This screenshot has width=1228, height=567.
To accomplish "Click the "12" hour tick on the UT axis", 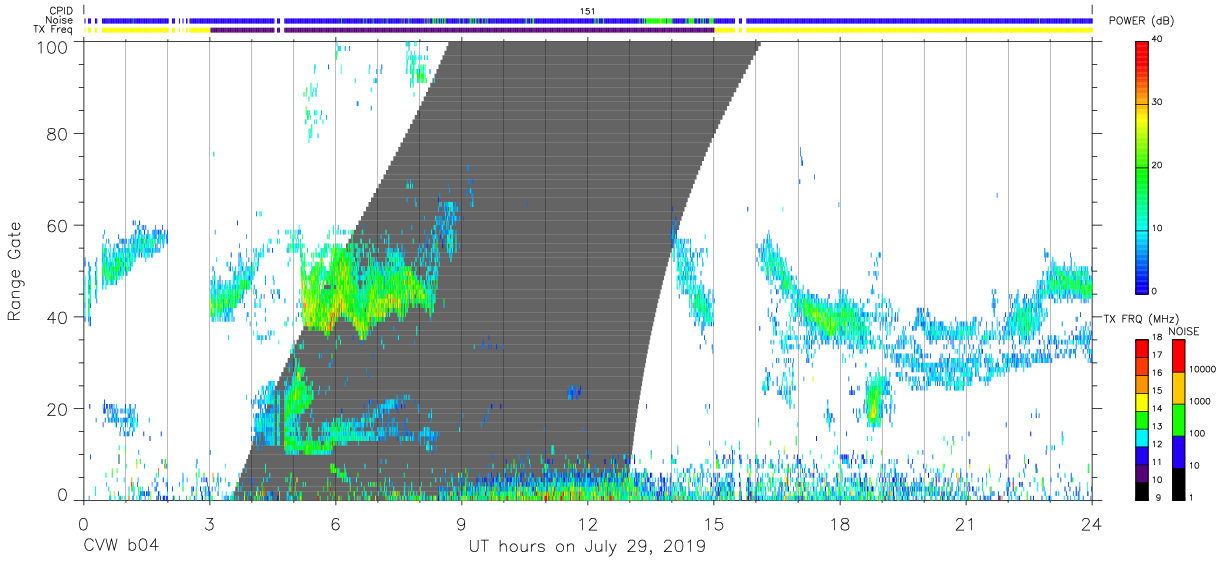I will (587, 523).
